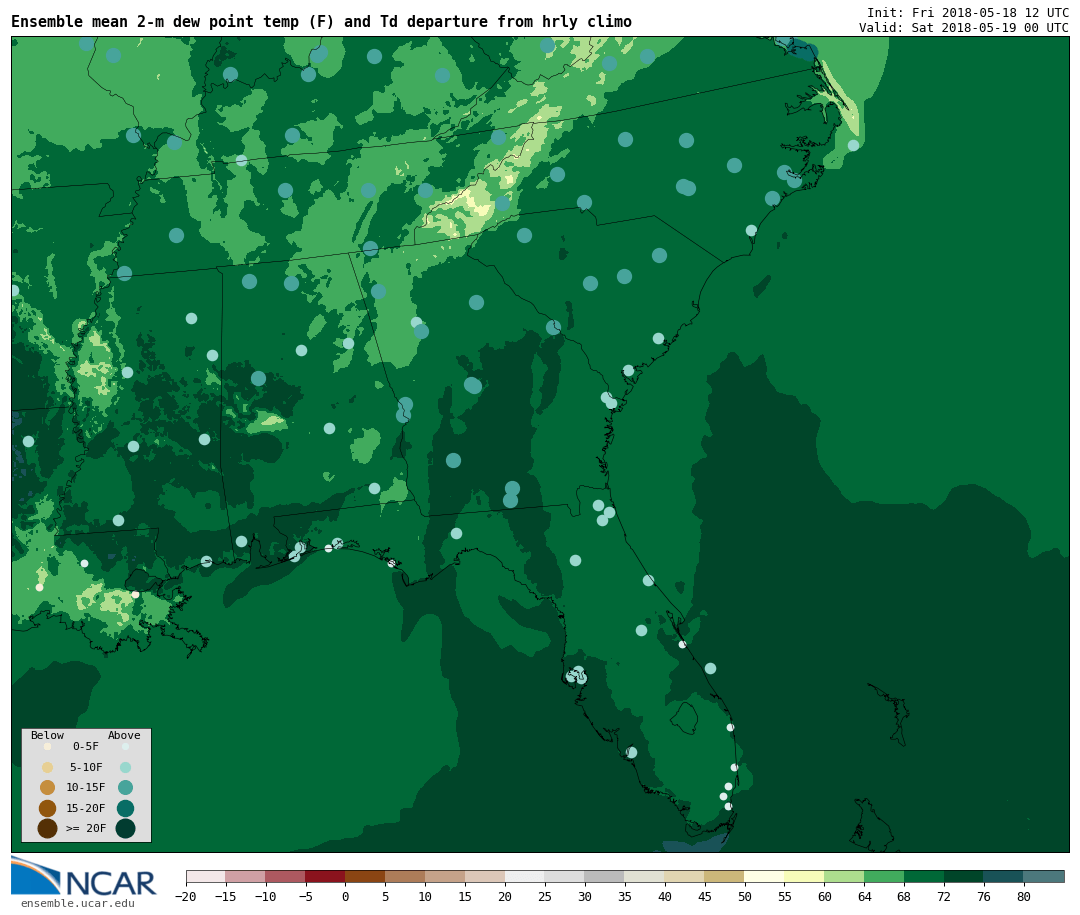This screenshot has width=1080, height=915.
Task: Click the Above 0-5F pale legend circle
Action: (x=125, y=746)
